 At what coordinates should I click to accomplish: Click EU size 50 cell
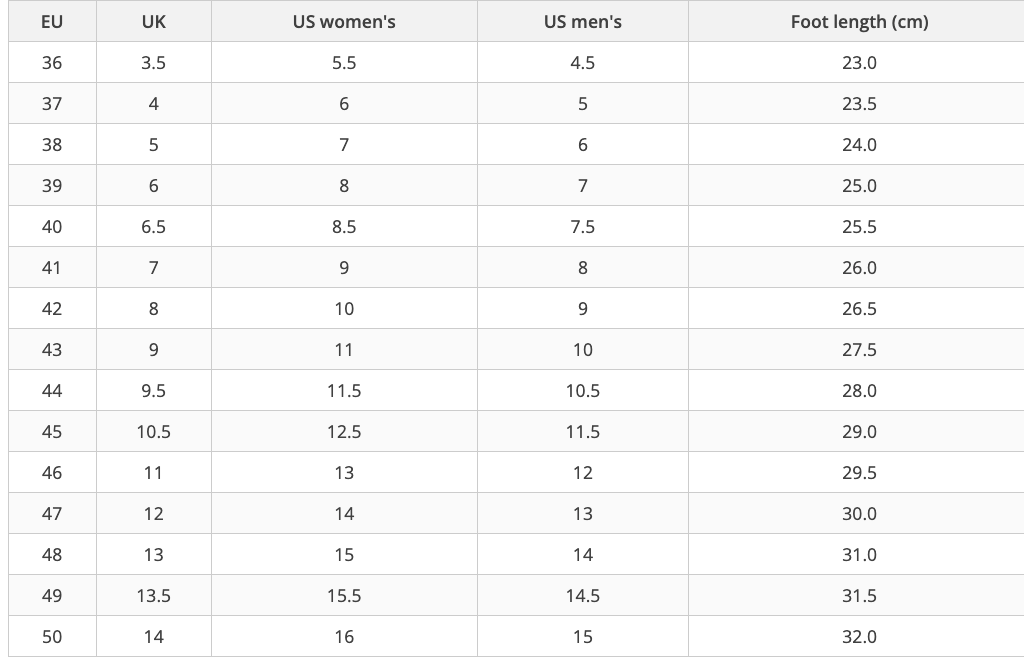52,637
